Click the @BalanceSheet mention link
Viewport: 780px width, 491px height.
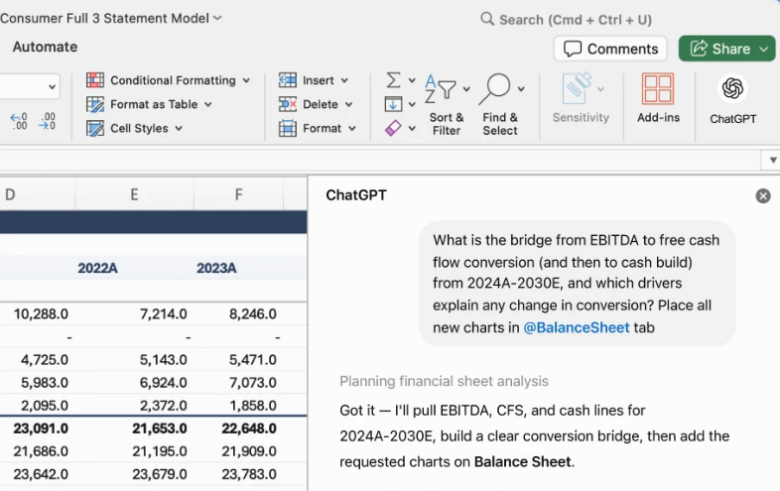(576, 327)
